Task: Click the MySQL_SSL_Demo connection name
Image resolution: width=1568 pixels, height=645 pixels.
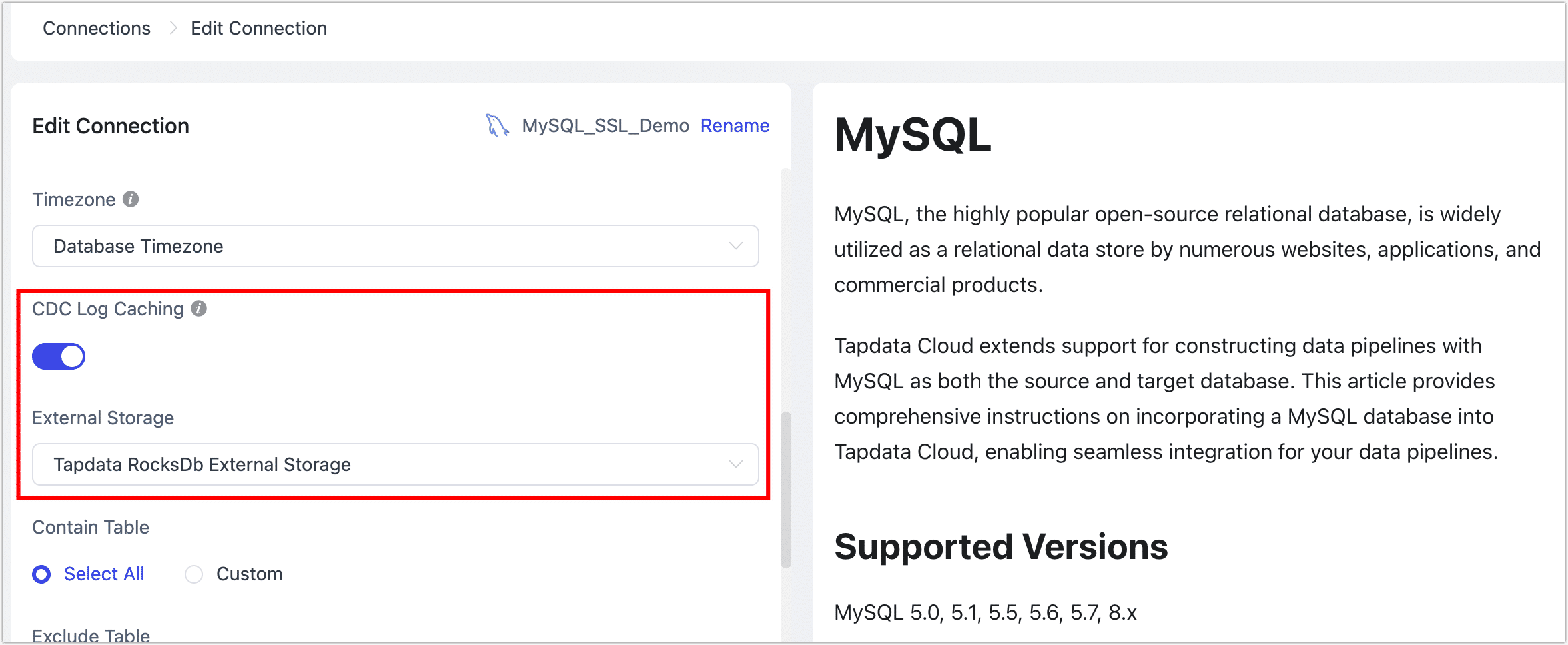Action: click(605, 125)
